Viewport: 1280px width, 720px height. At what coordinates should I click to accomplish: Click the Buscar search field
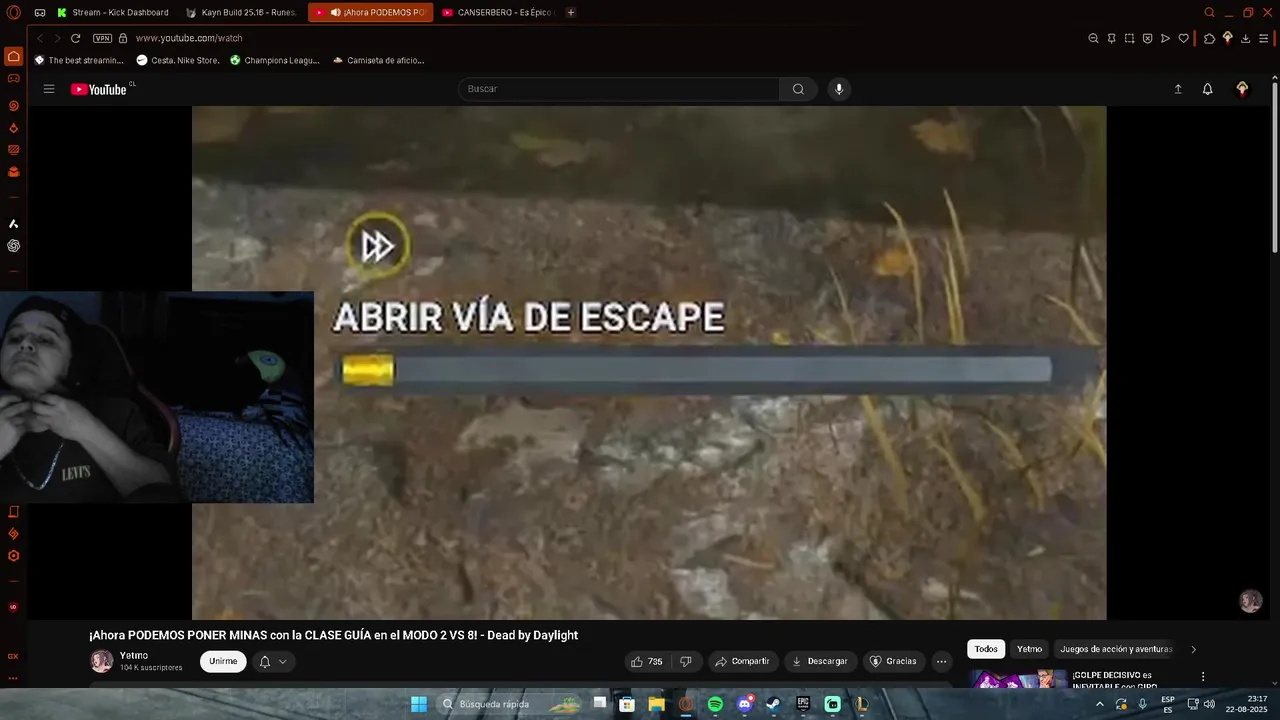(619, 89)
